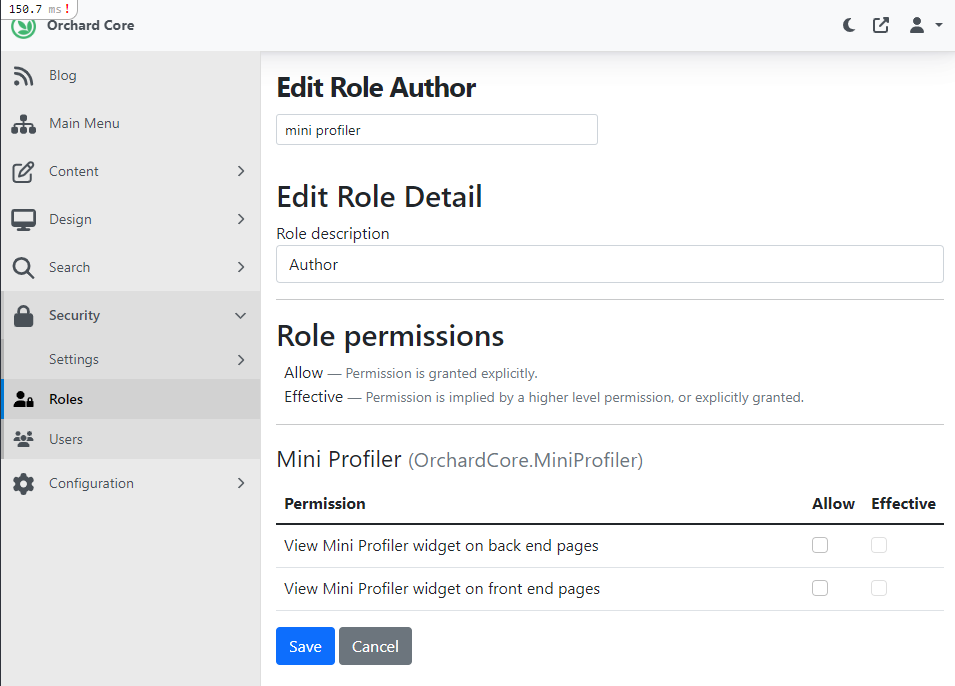The width and height of the screenshot is (955, 686).
Task: Expand the Design chevron
Action: click(241, 219)
